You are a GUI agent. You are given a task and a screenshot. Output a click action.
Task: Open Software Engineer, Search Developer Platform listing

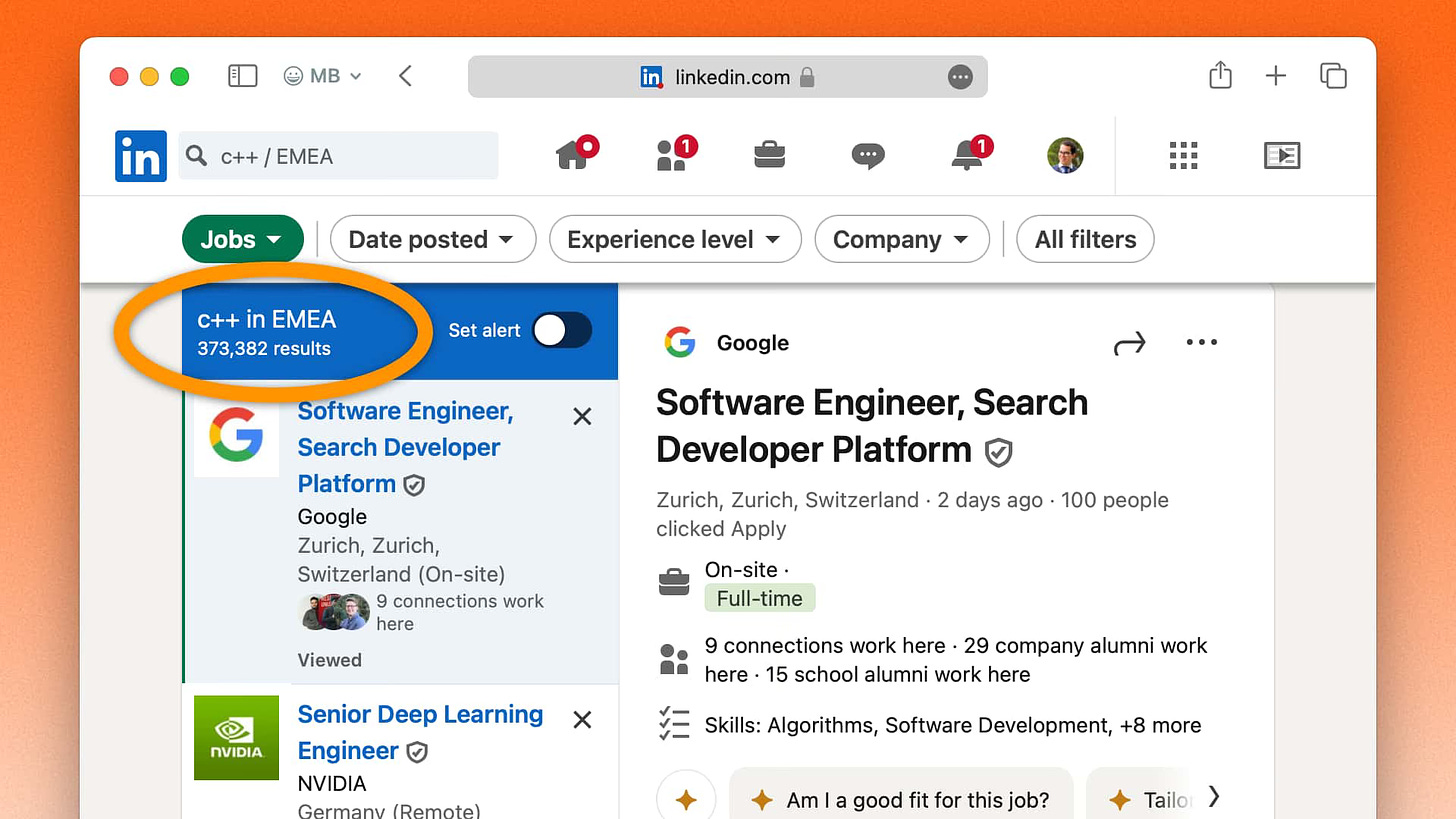pos(405,447)
